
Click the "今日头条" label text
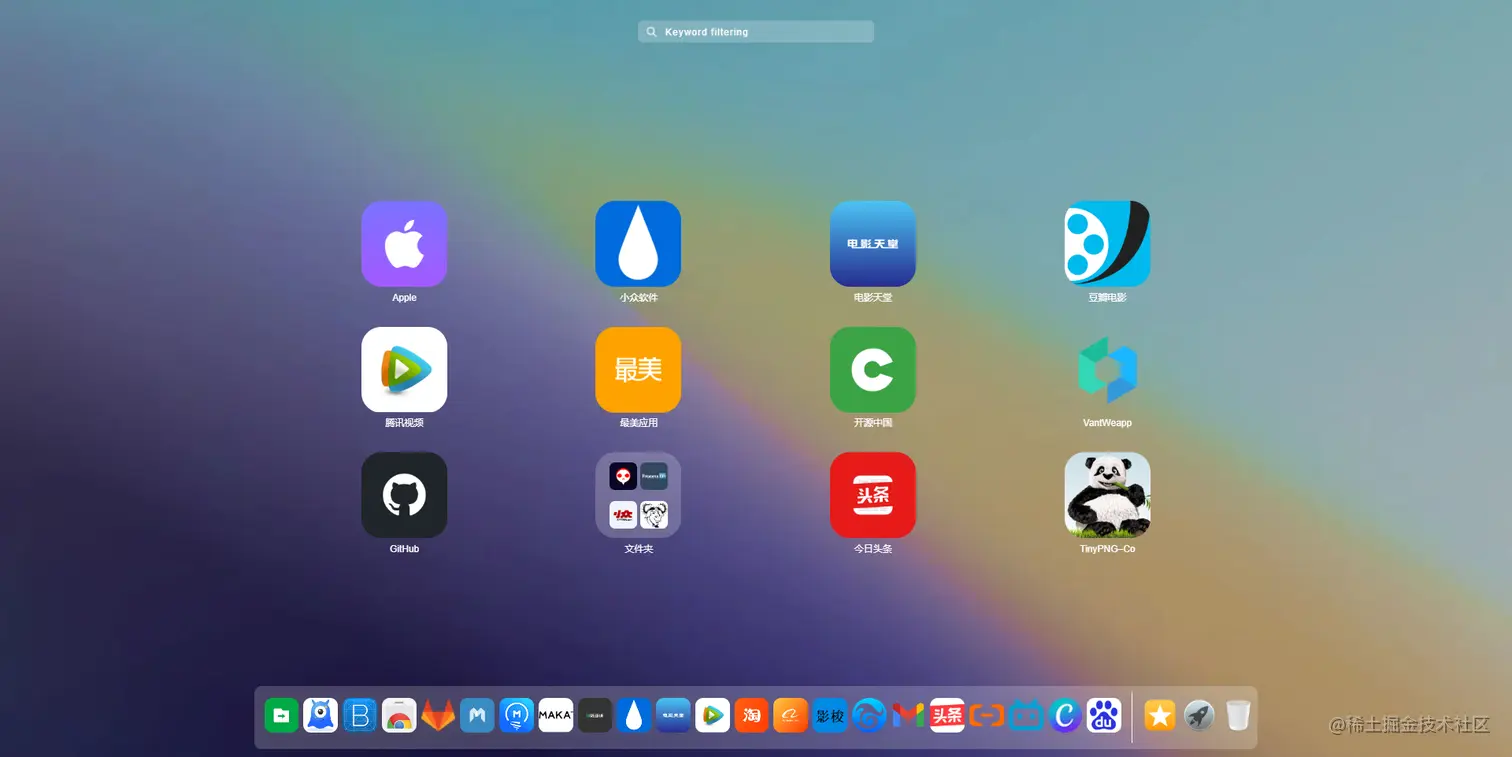pos(873,549)
